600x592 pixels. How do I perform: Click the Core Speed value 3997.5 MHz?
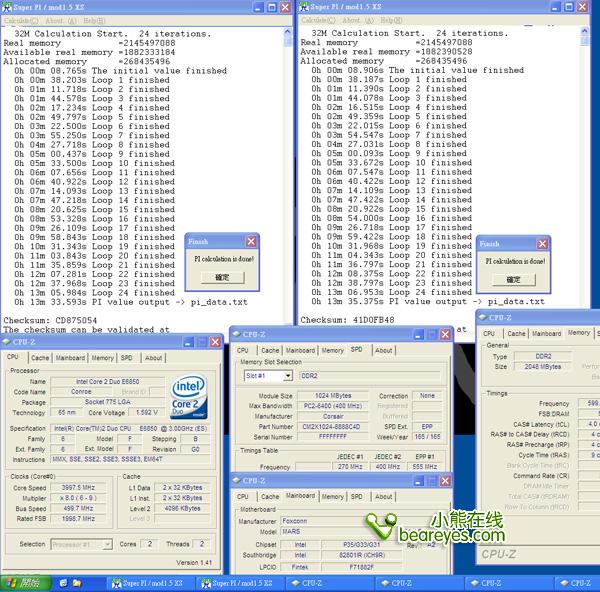tap(78, 488)
